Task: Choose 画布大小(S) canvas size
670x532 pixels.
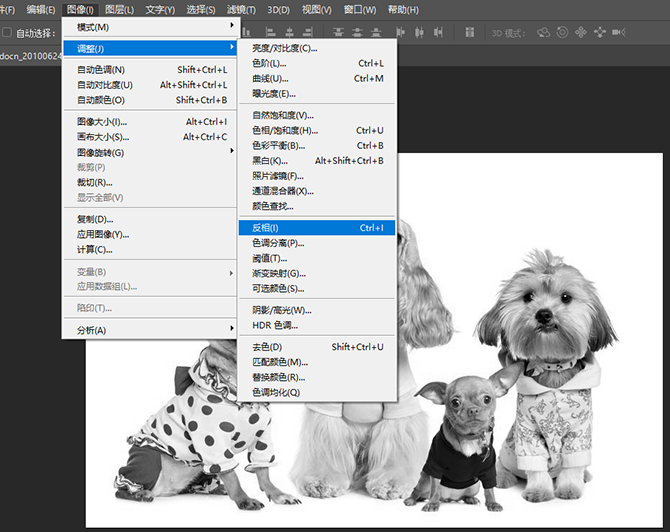Action: point(150,137)
